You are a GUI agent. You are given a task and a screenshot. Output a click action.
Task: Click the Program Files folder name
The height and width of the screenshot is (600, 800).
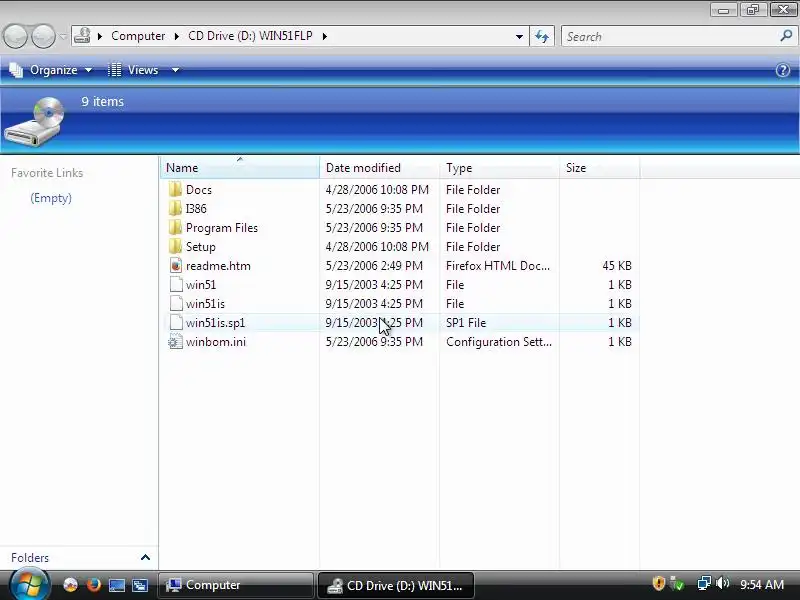coord(221,228)
